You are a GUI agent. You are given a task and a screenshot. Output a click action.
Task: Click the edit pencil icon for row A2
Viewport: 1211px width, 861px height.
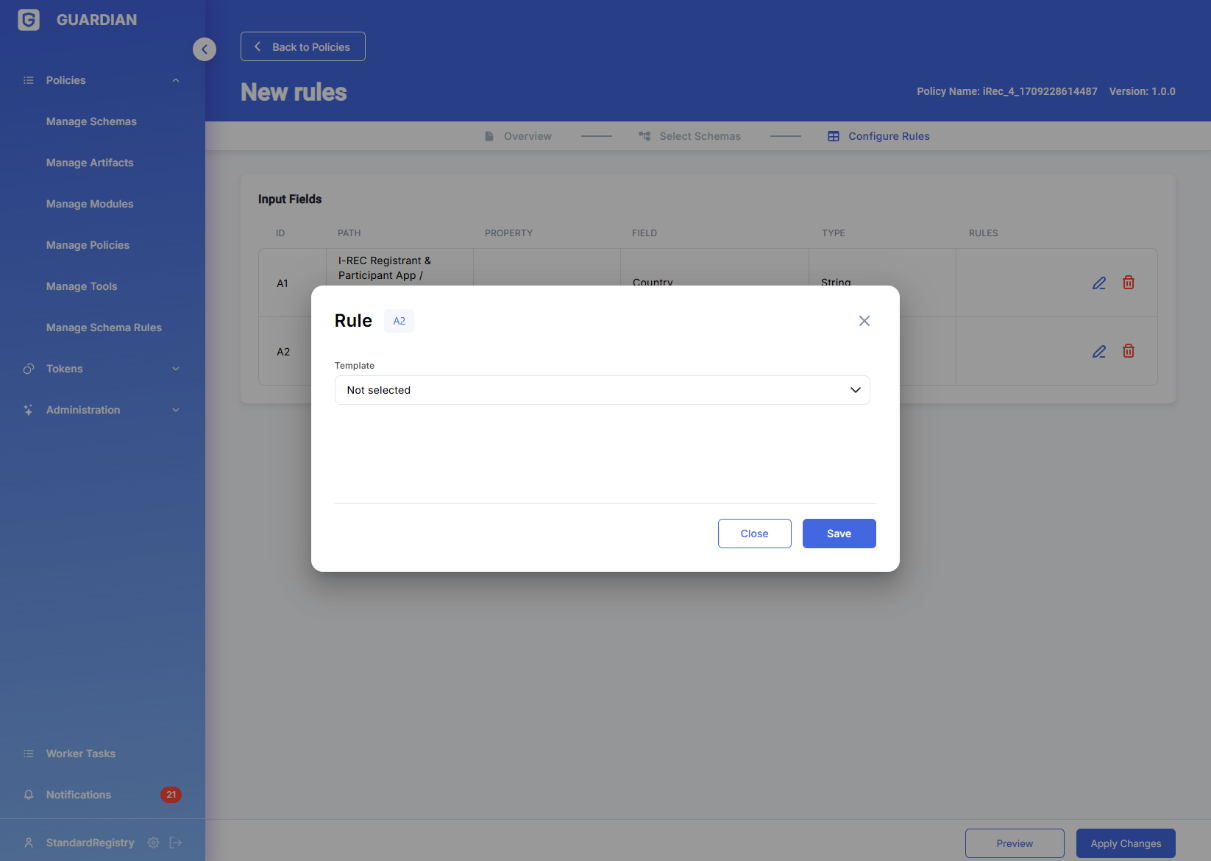1099,351
